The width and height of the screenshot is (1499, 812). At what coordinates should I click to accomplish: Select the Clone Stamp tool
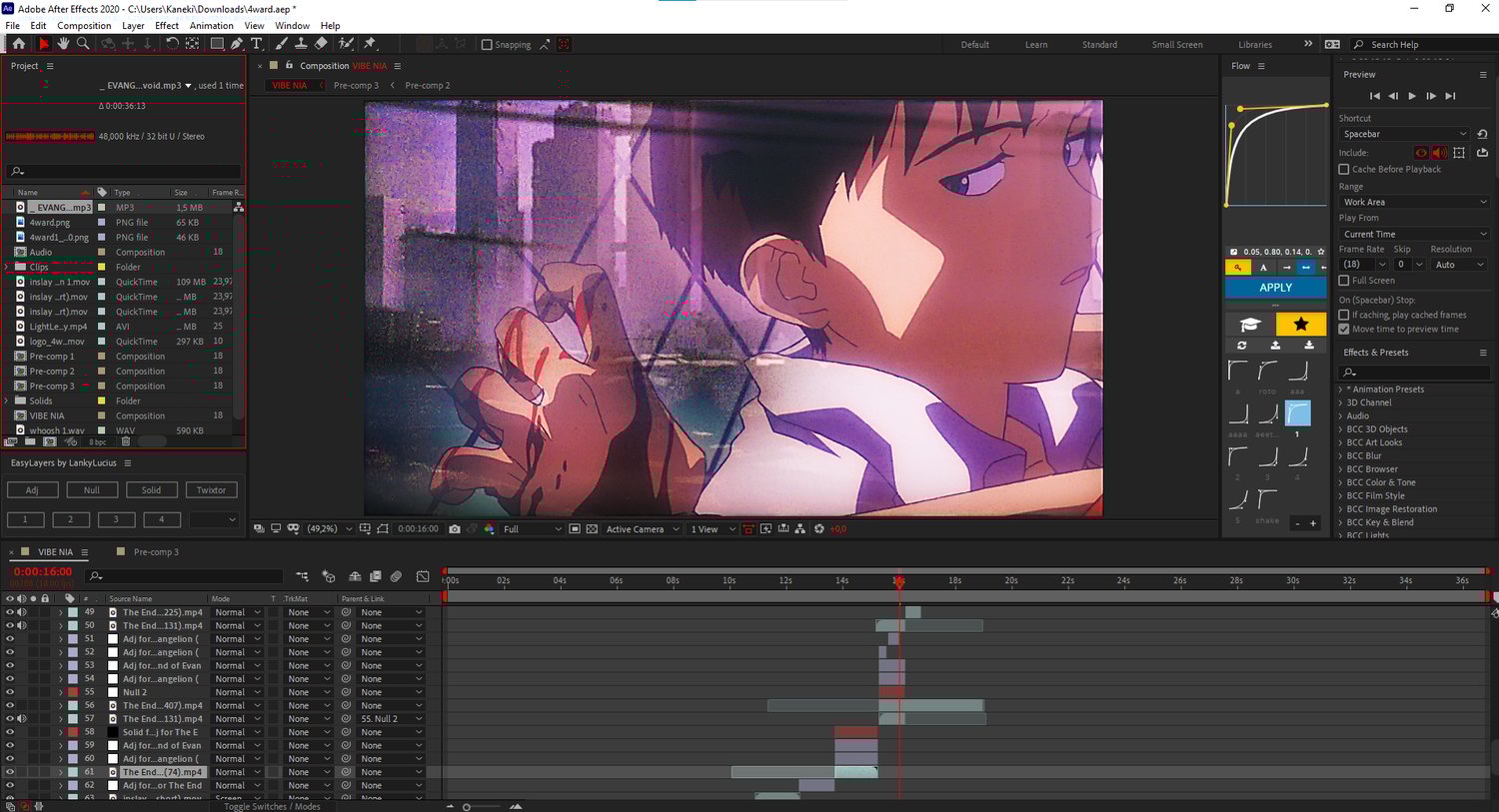(301, 44)
